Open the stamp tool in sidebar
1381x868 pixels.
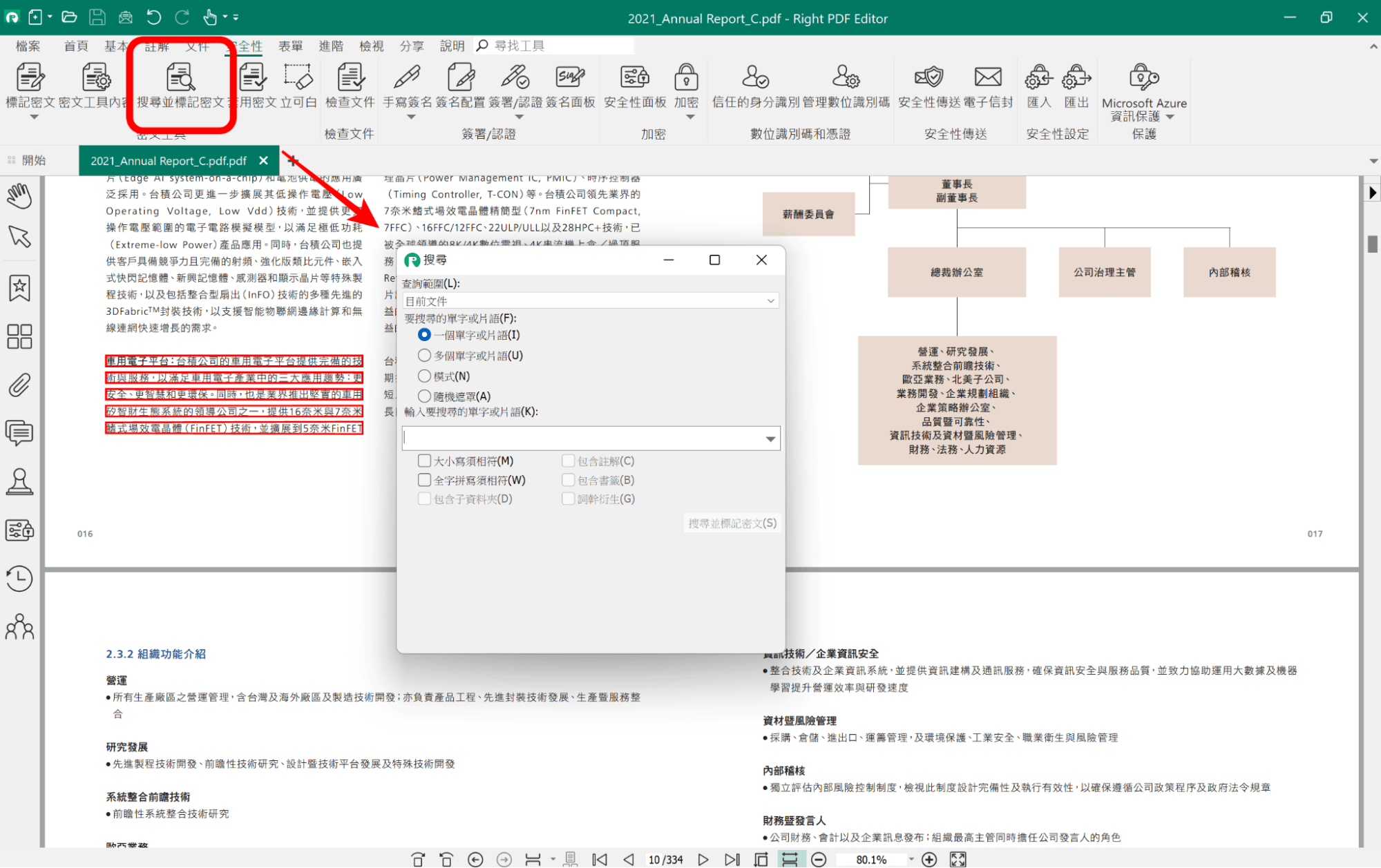click(19, 481)
